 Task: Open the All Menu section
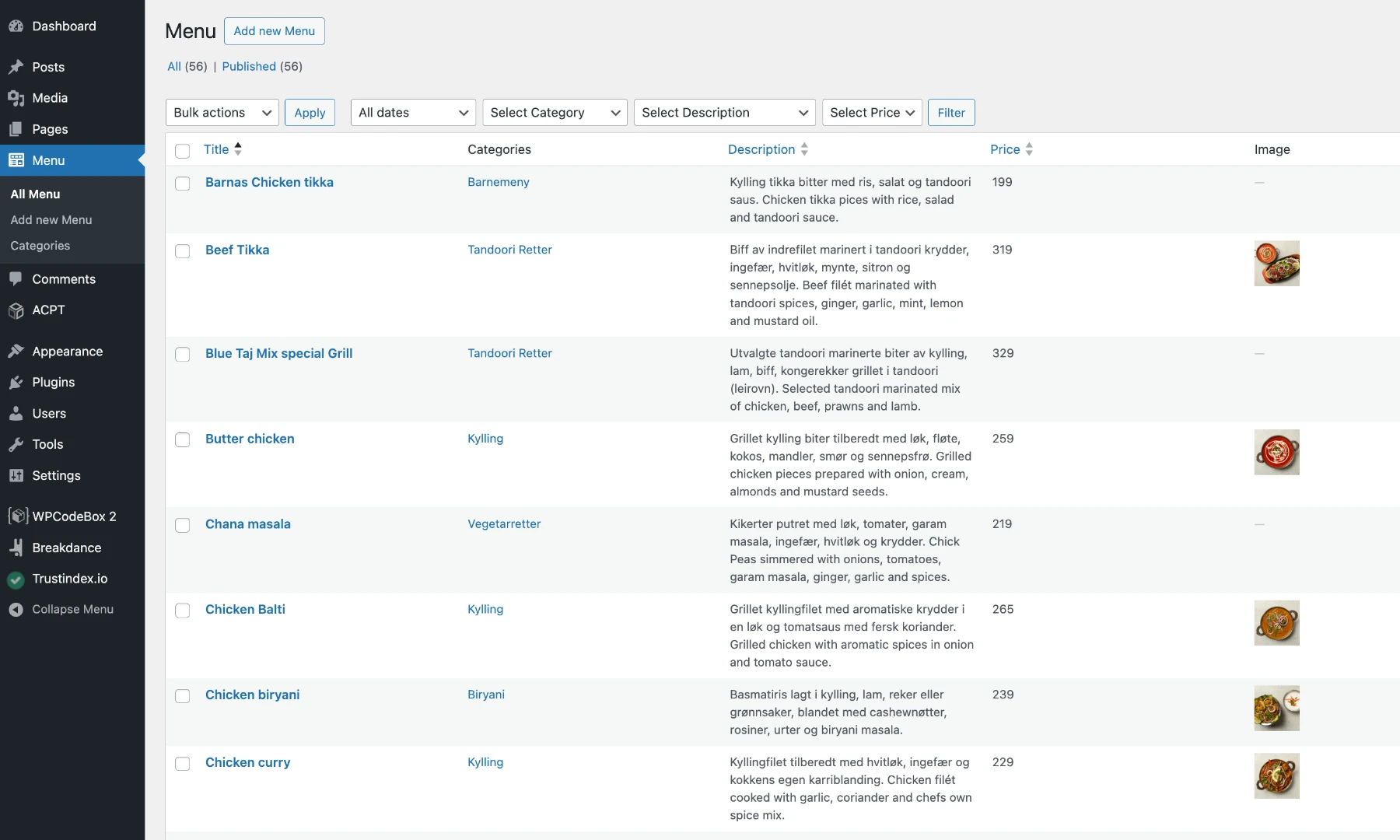34,194
